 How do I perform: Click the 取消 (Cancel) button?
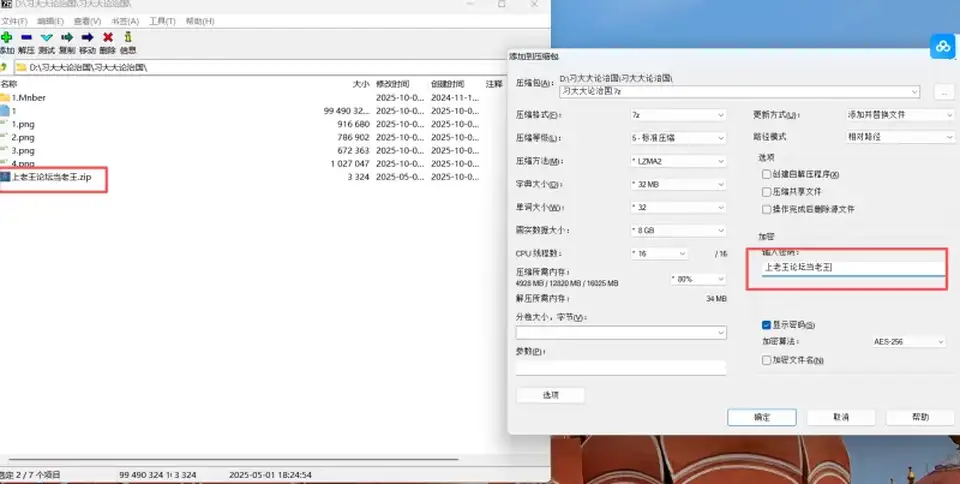coord(841,417)
